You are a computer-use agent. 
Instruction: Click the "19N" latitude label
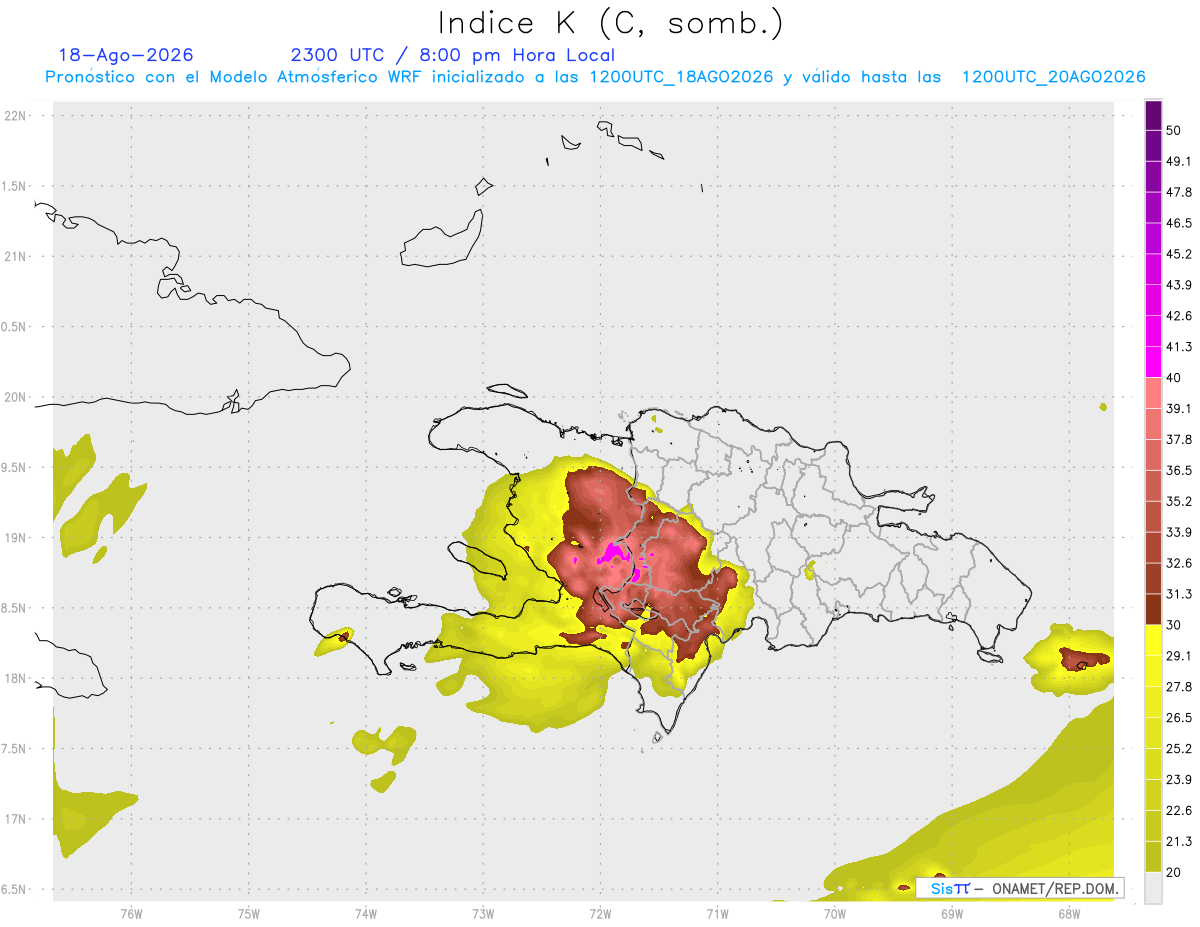17,537
